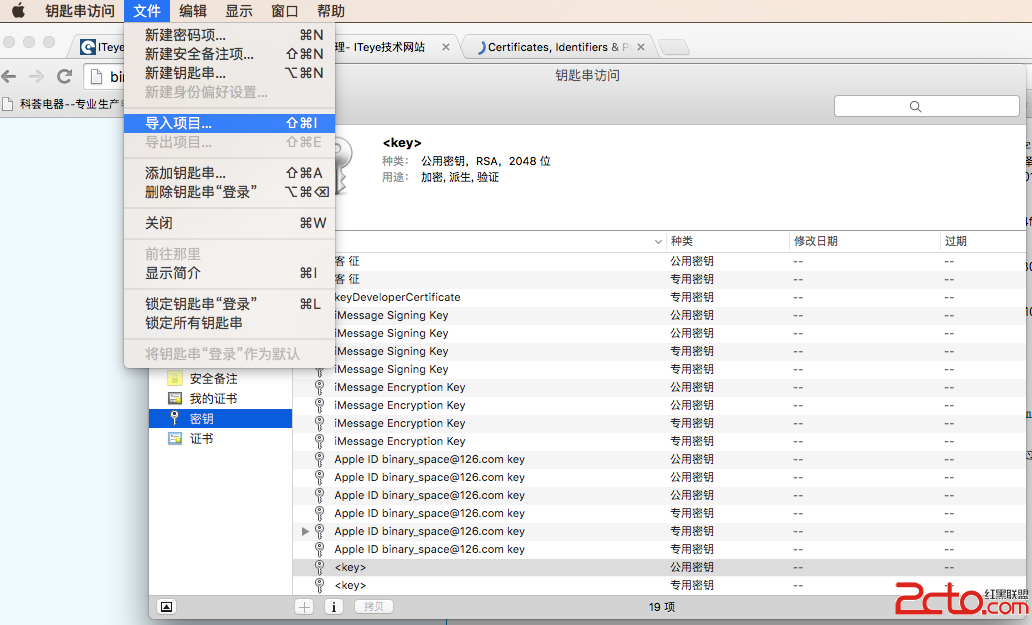Toggle the sidebar show/hide icon at bottom-left
The width and height of the screenshot is (1032, 625).
coord(166,606)
